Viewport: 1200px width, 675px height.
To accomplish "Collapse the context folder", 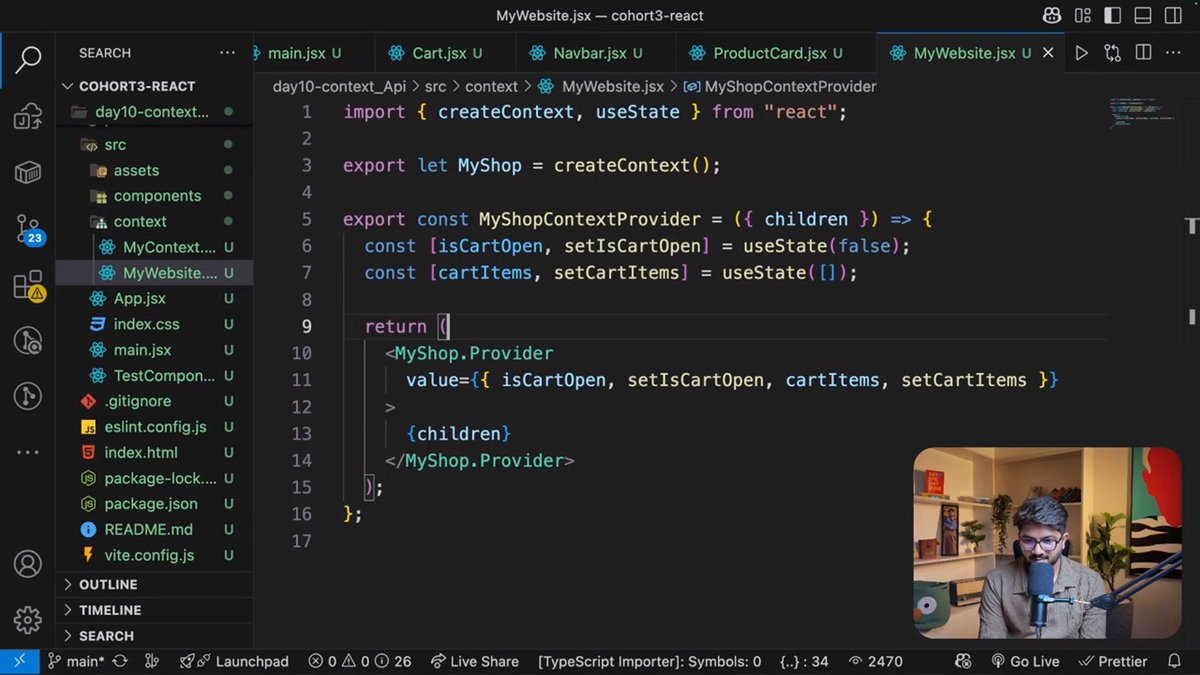I will tap(154, 222).
